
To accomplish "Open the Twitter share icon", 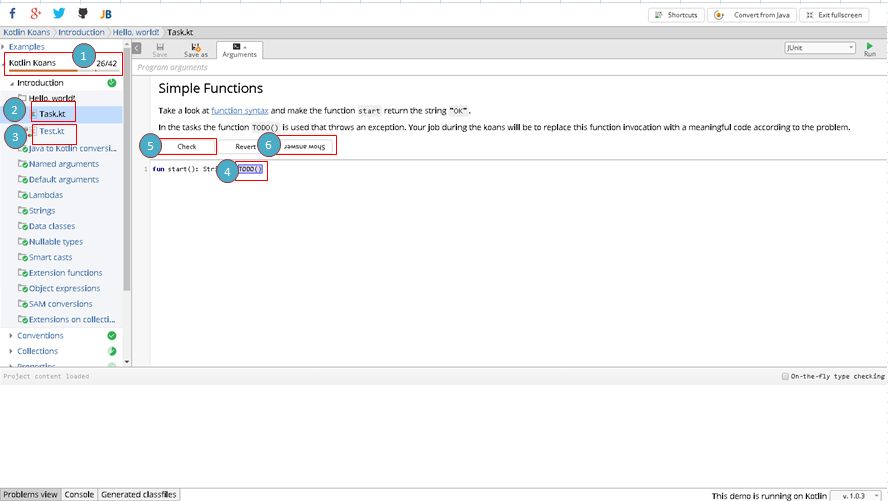I will (59, 14).
